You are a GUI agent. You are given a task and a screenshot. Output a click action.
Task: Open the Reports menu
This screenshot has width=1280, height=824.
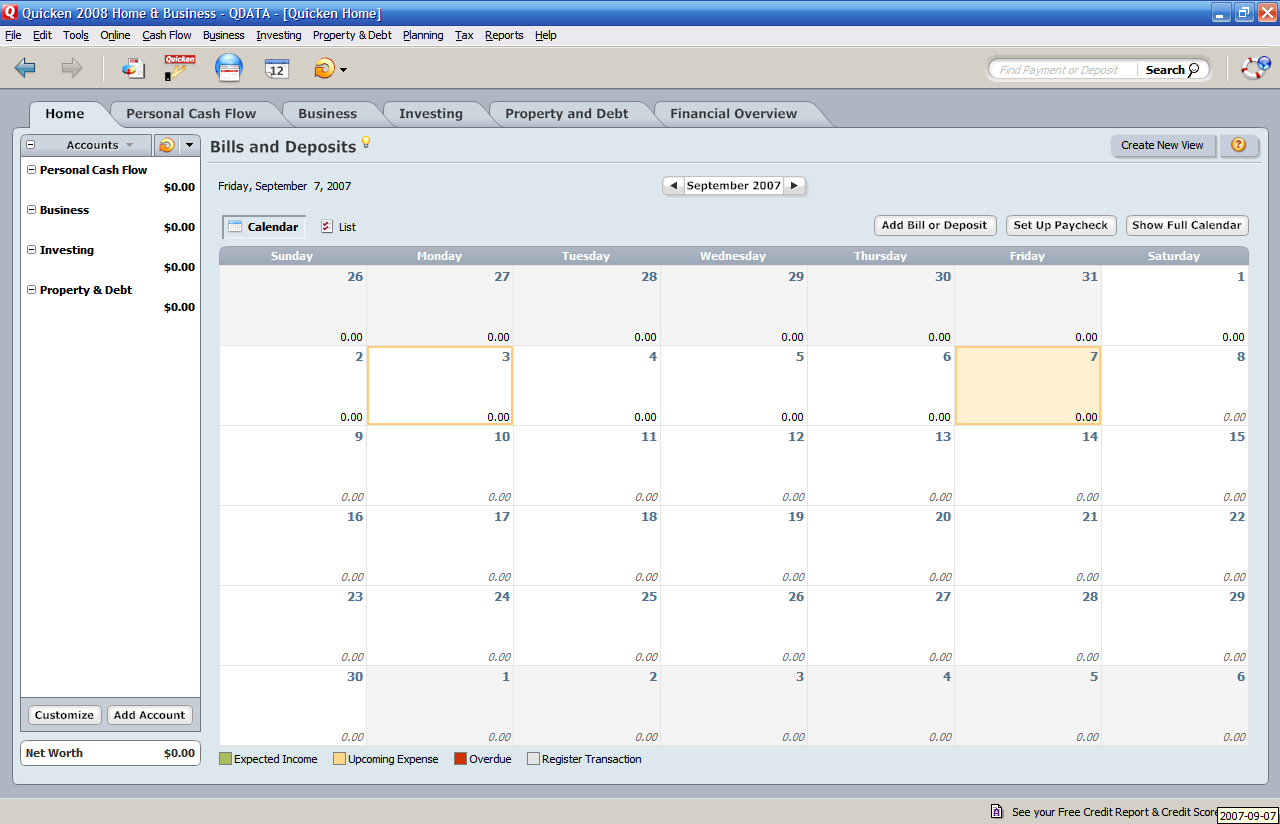[x=504, y=35]
